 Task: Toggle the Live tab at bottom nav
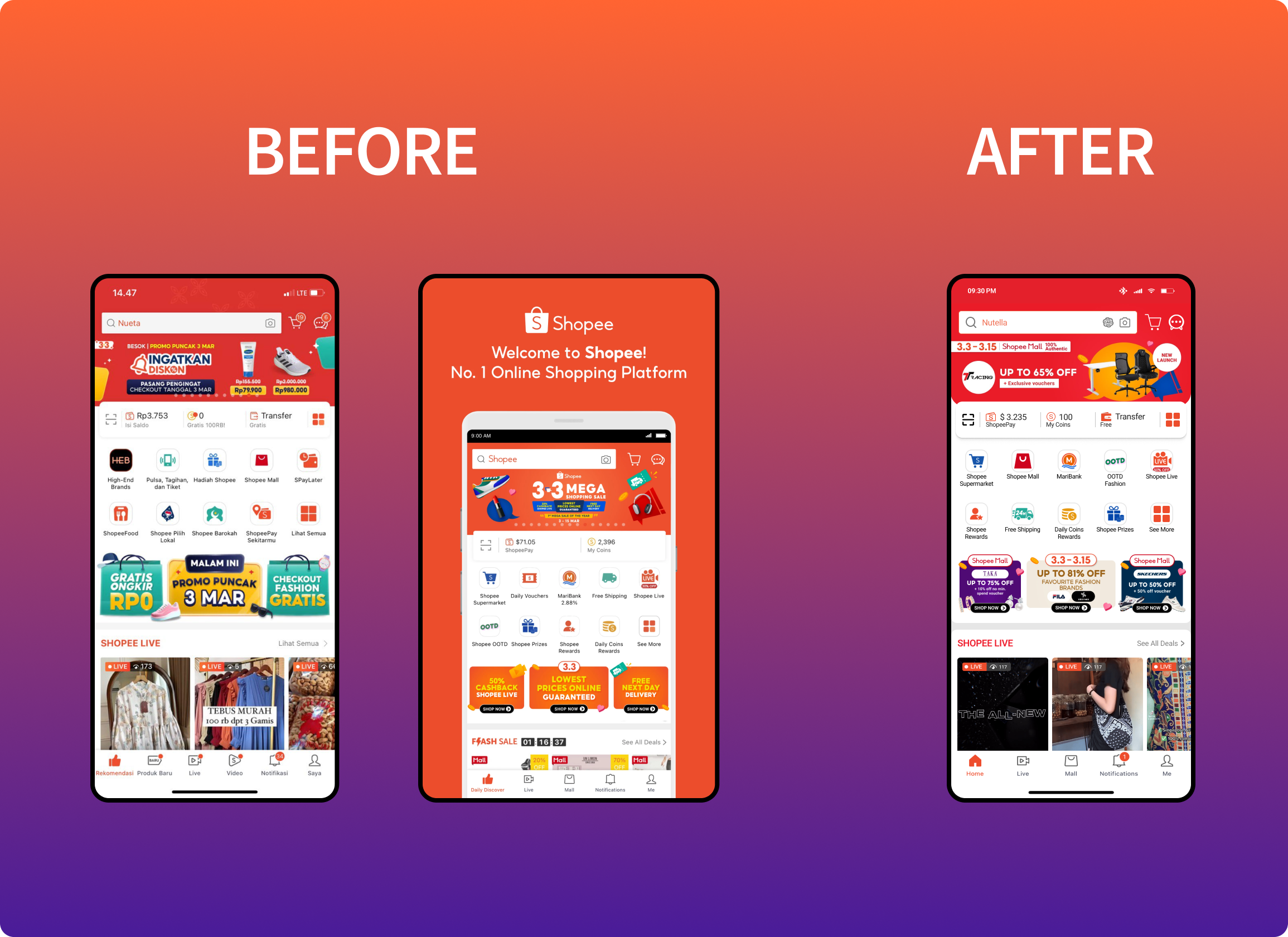1022,768
